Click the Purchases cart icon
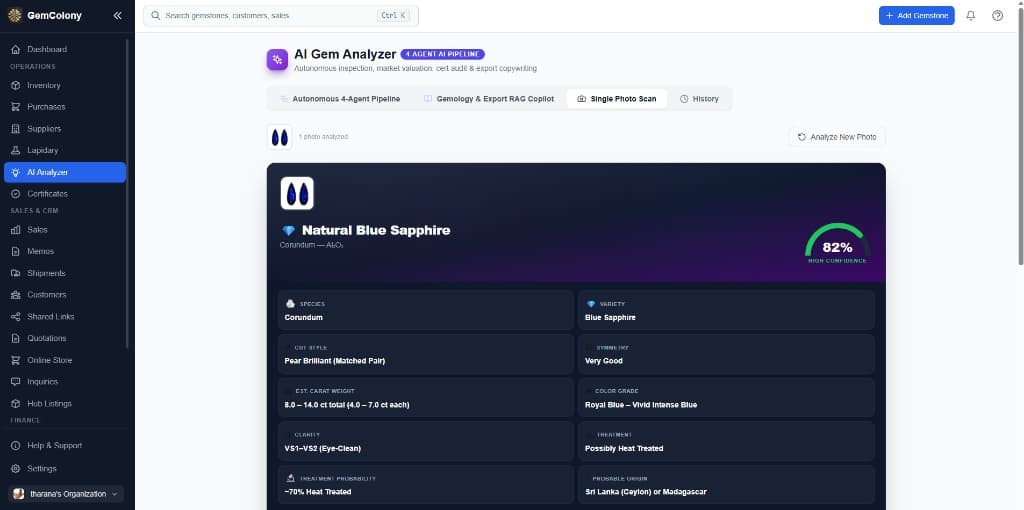Screen dimensions: 1024x510 pyautogui.click(x=16, y=107)
